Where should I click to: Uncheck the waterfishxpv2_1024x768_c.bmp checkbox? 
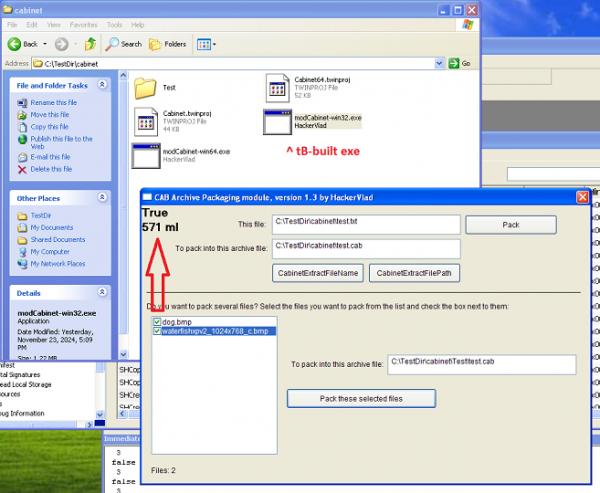click(x=157, y=331)
